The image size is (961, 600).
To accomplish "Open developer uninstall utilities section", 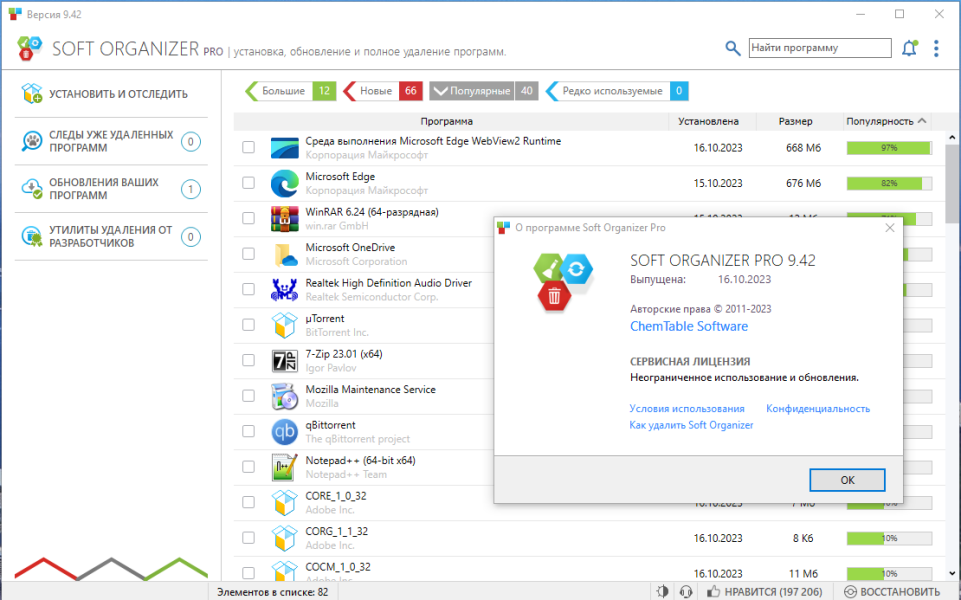I will click(111, 237).
